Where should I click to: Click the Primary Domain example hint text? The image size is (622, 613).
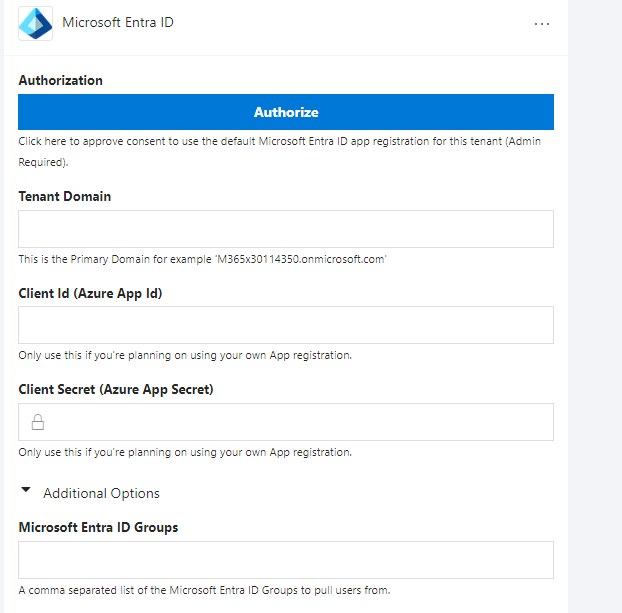point(202,259)
